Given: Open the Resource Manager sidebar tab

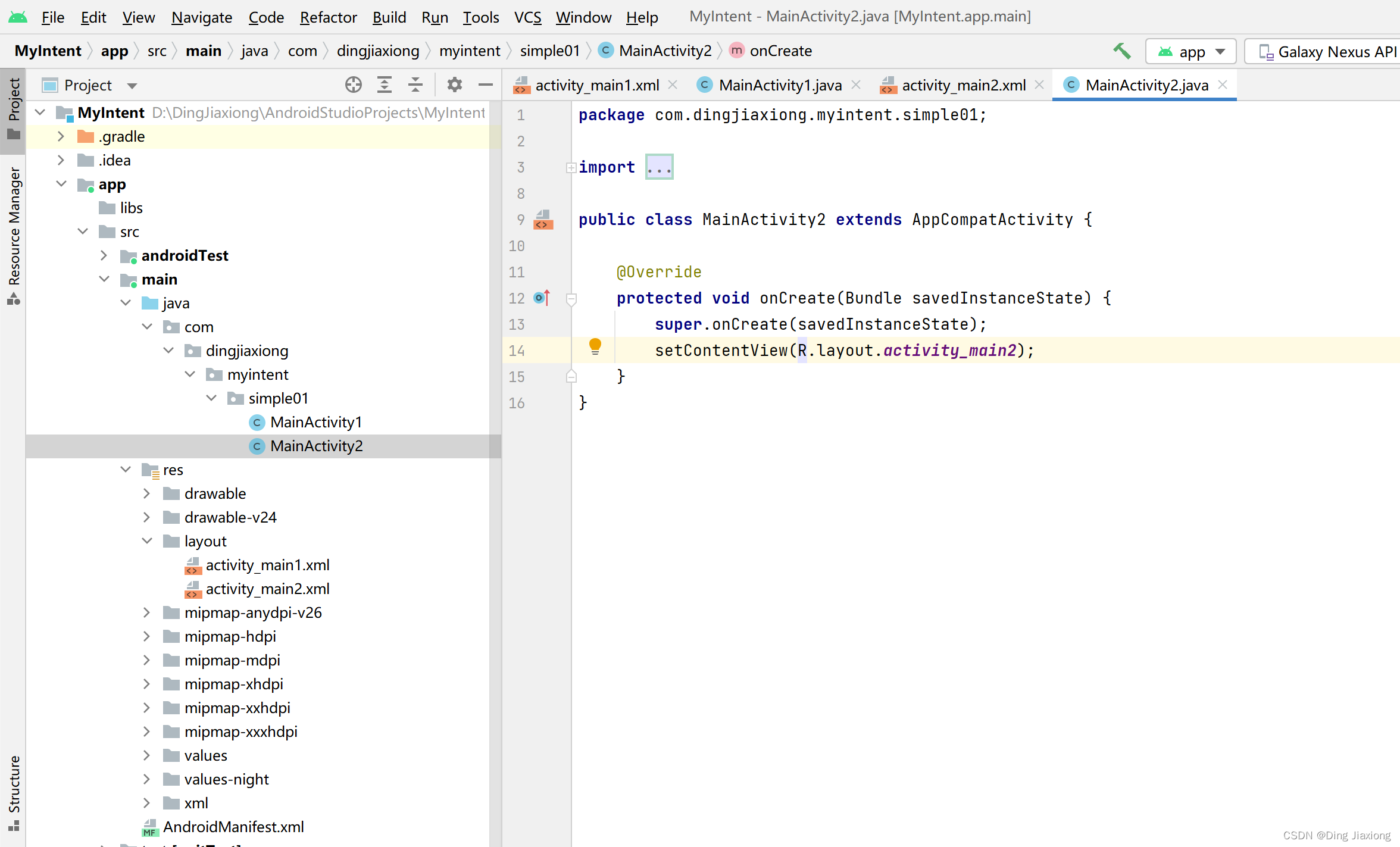Looking at the screenshot, I should point(13,236).
